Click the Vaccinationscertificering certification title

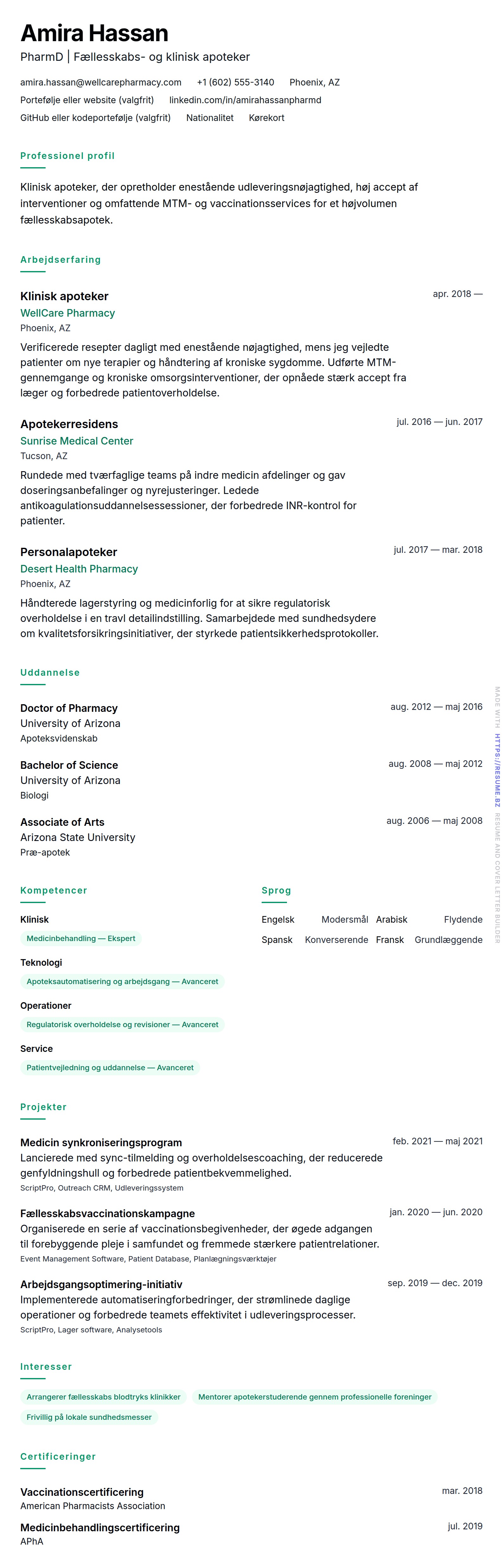82,1492
